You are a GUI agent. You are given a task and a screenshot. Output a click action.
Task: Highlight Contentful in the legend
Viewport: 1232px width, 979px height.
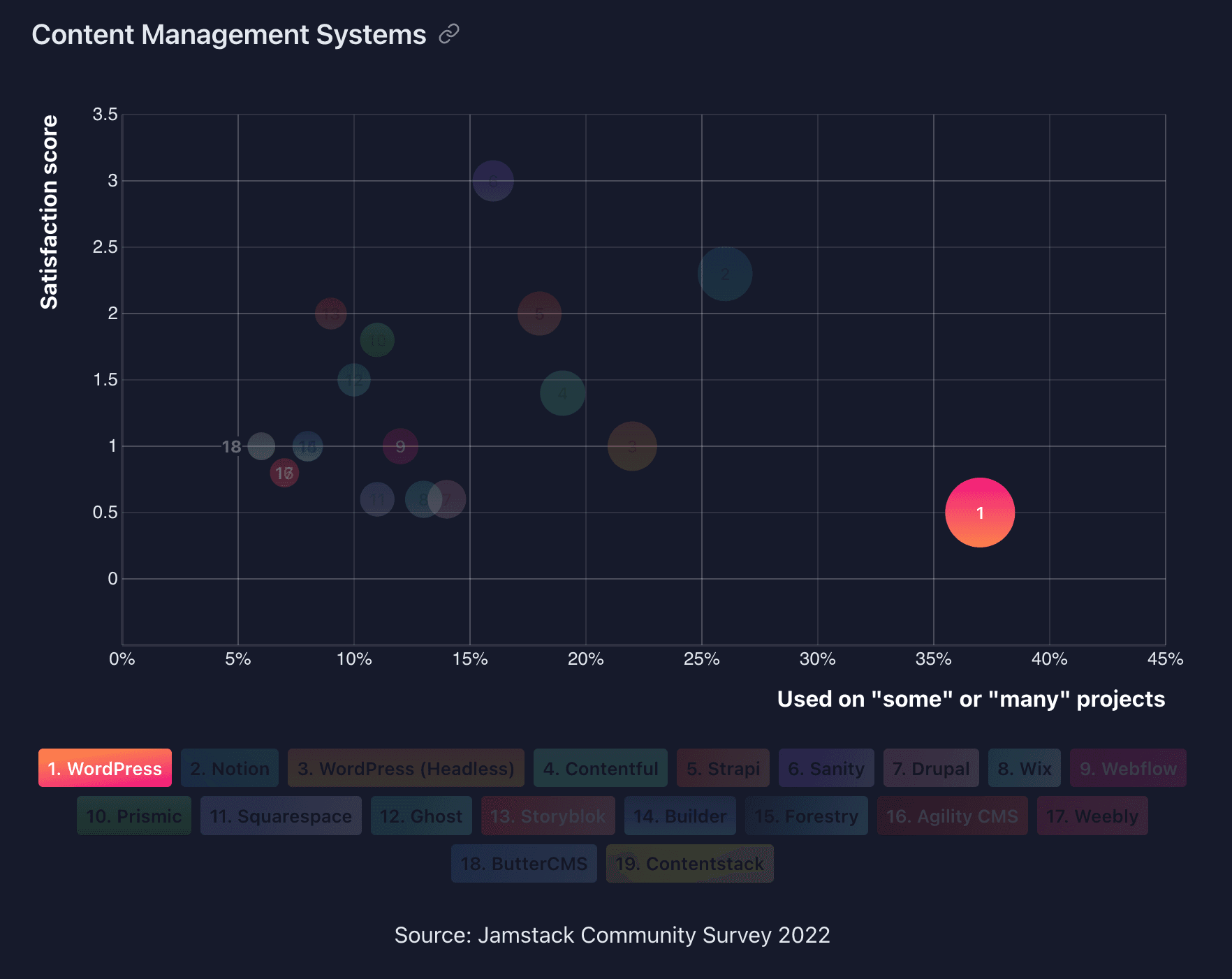coord(601,768)
